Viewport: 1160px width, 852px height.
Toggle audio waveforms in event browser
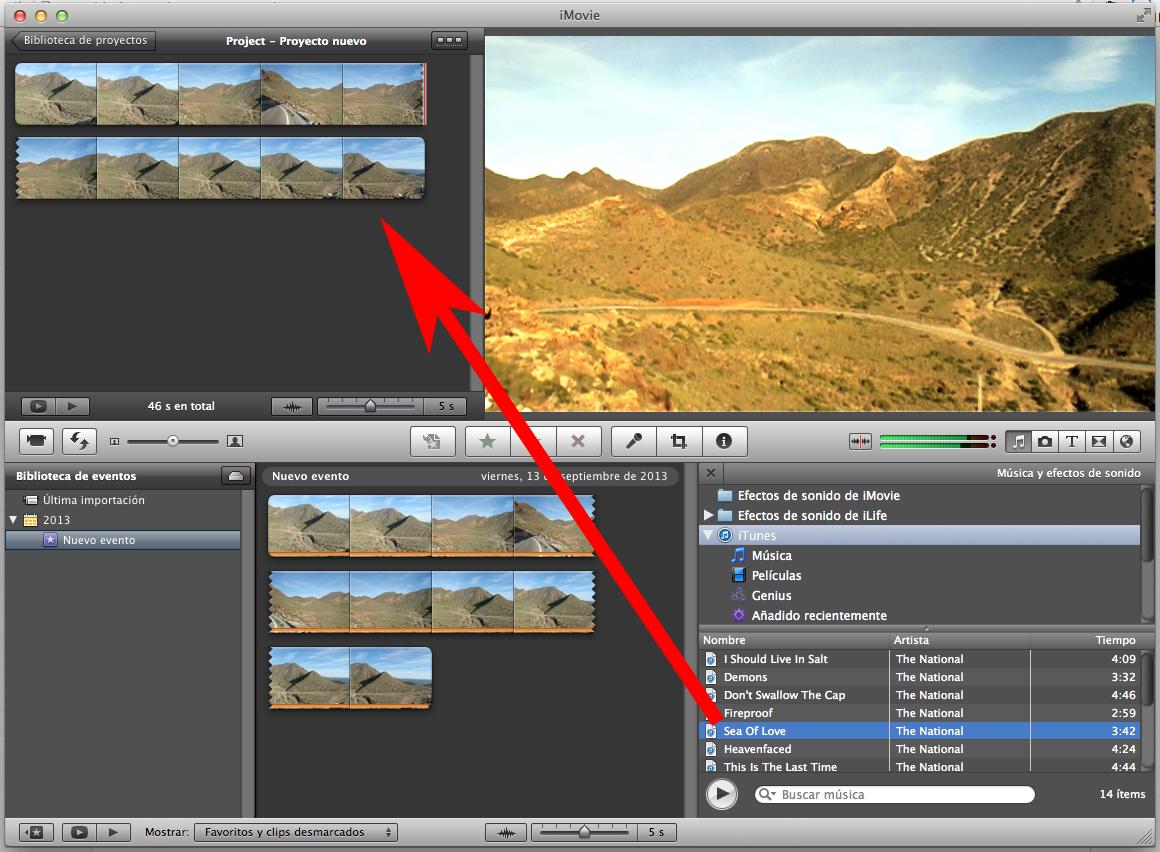coord(506,832)
